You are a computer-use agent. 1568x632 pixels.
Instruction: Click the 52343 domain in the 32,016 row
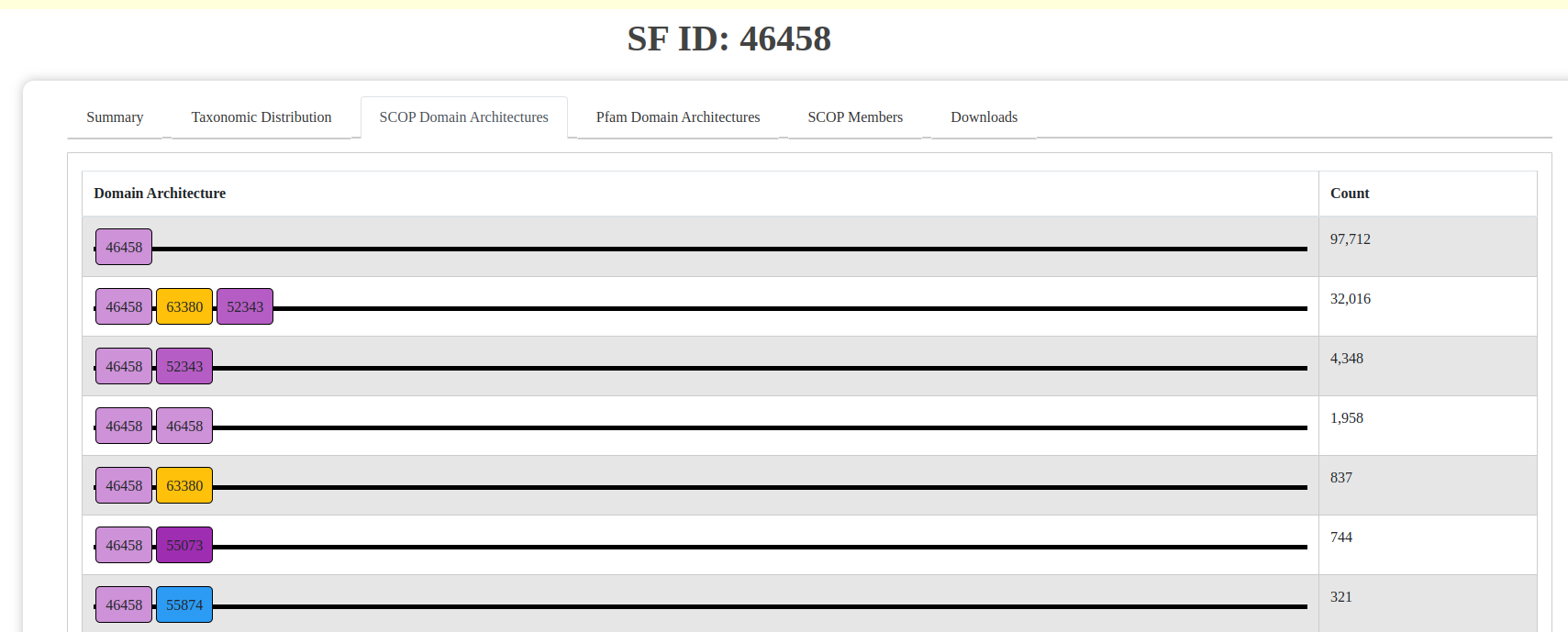pyautogui.click(x=245, y=307)
